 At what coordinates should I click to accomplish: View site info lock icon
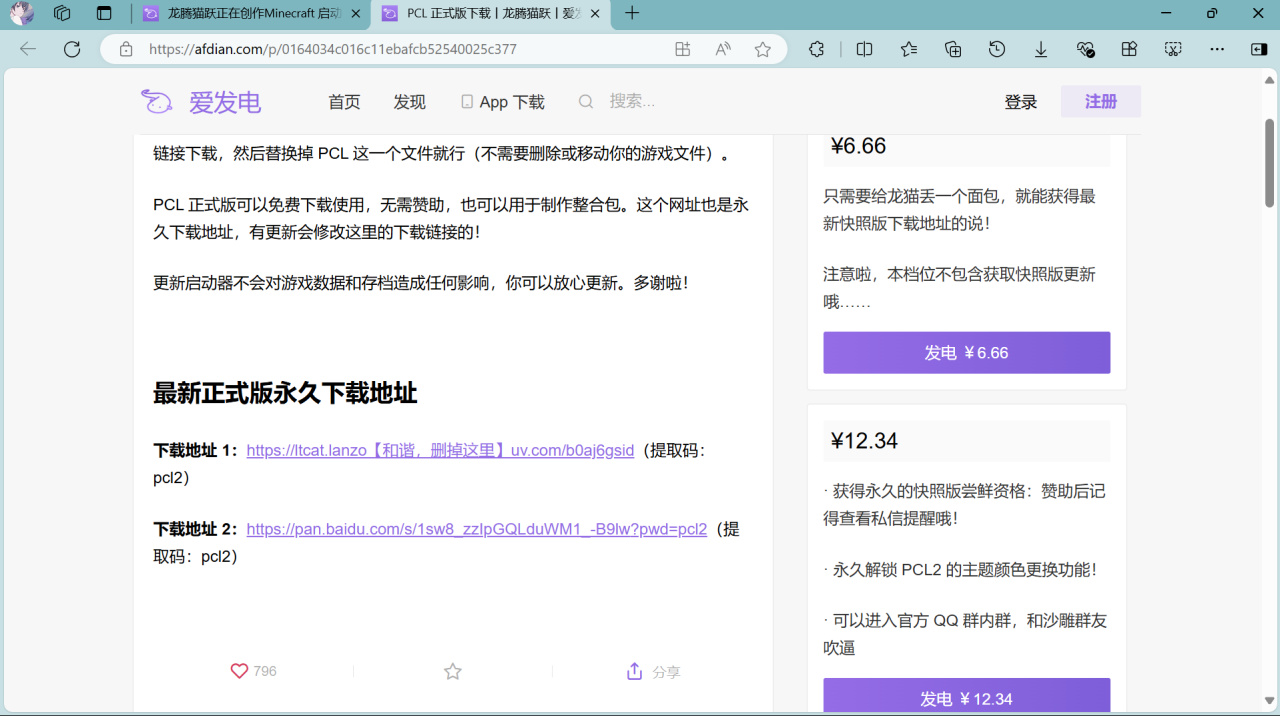pyautogui.click(x=126, y=49)
